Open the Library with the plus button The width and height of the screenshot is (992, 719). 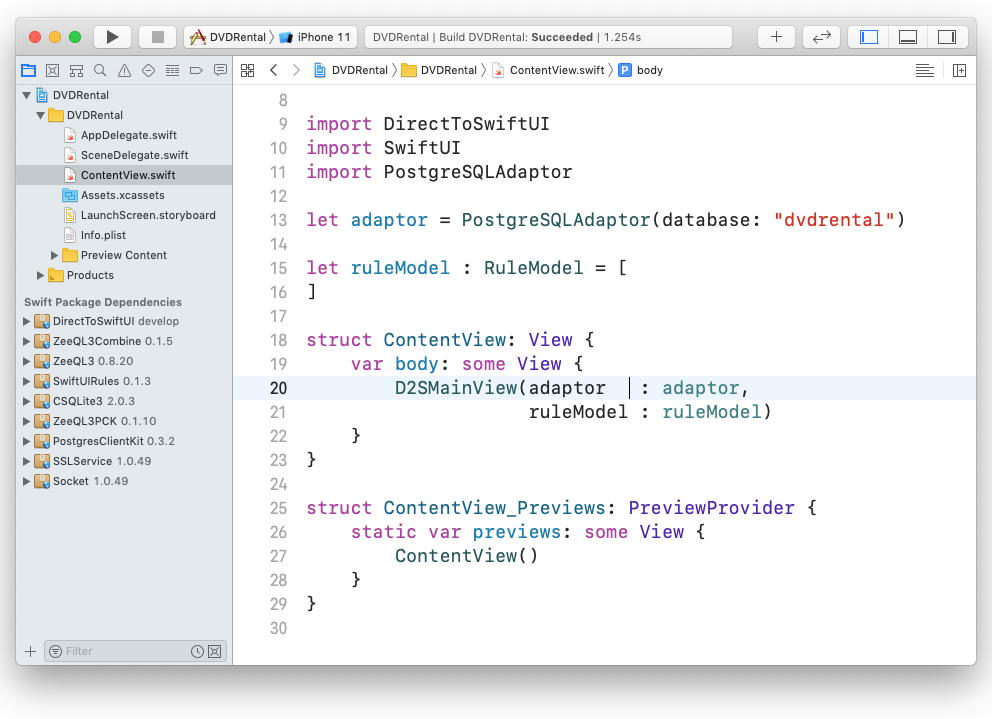(x=776, y=37)
